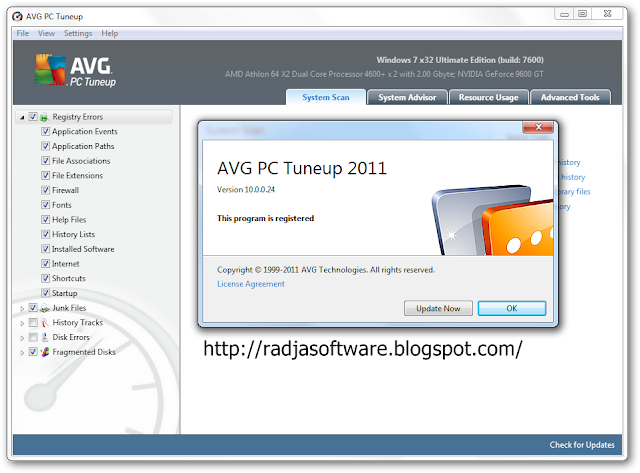Uncheck the Application Paths checkbox
Image resolution: width=640 pixels, height=473 pixels.
45,146
